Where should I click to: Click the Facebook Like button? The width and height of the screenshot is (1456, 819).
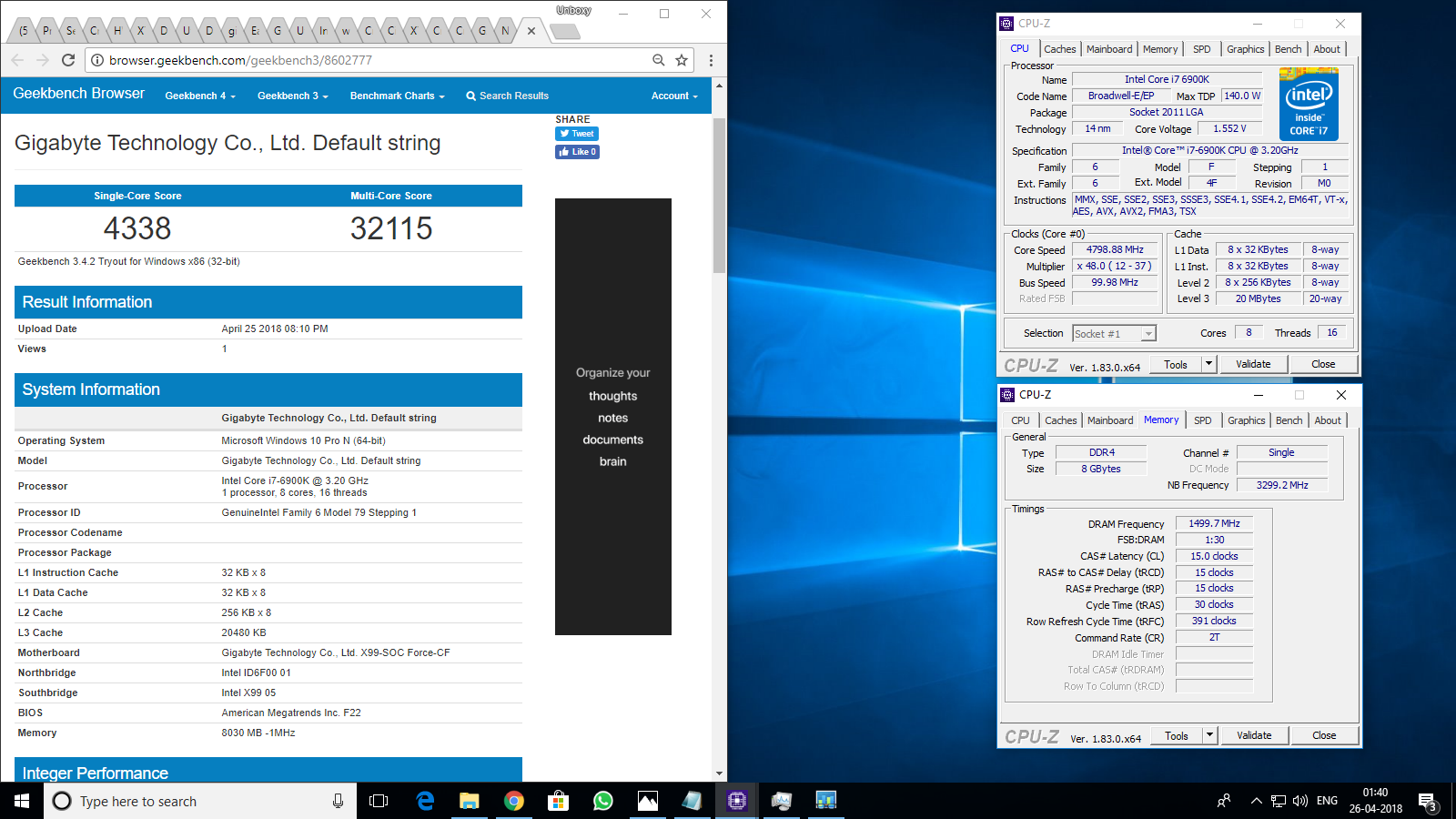577,152
